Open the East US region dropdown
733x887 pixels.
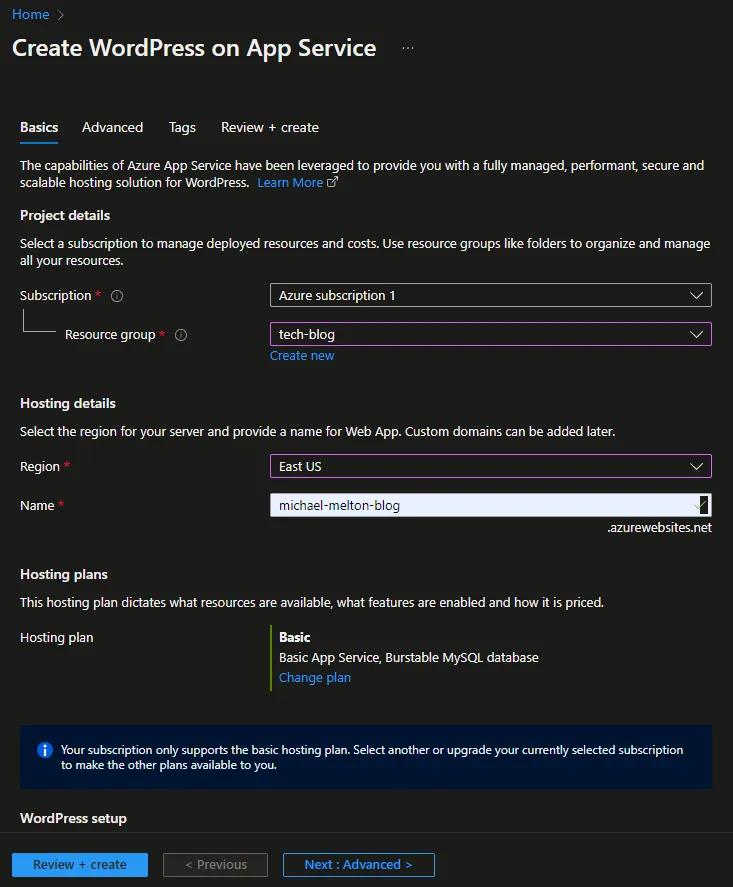tap(490, 466)
